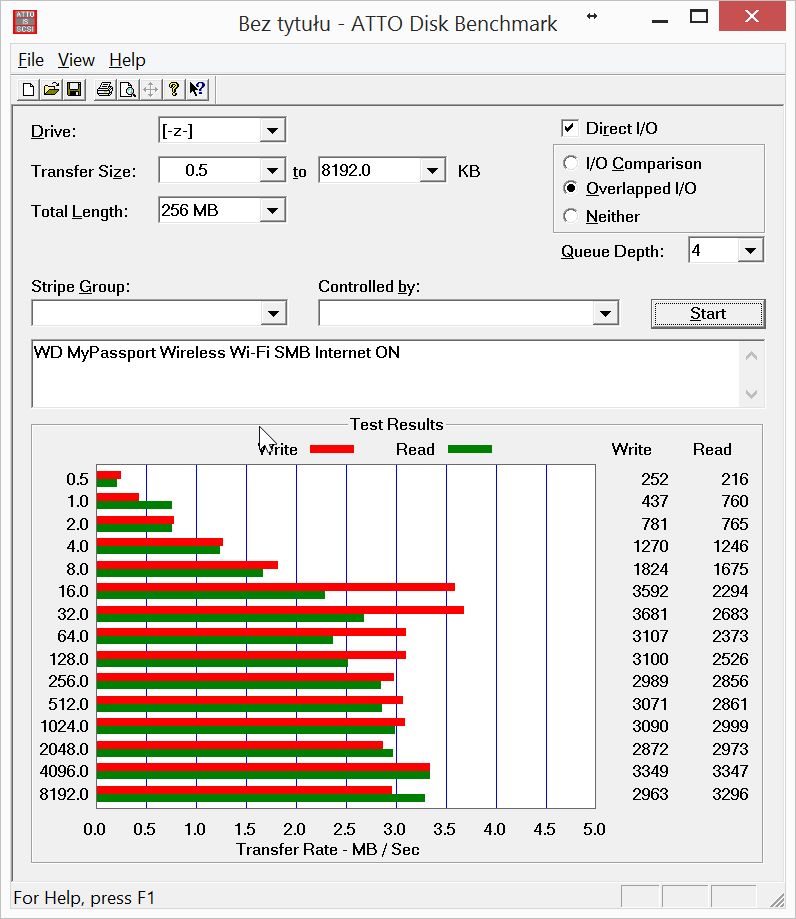Click the 'Transfer Rate - MB / Sec' axis label
The height and width of the screenshot is (919, 796).
pos(328,849)
